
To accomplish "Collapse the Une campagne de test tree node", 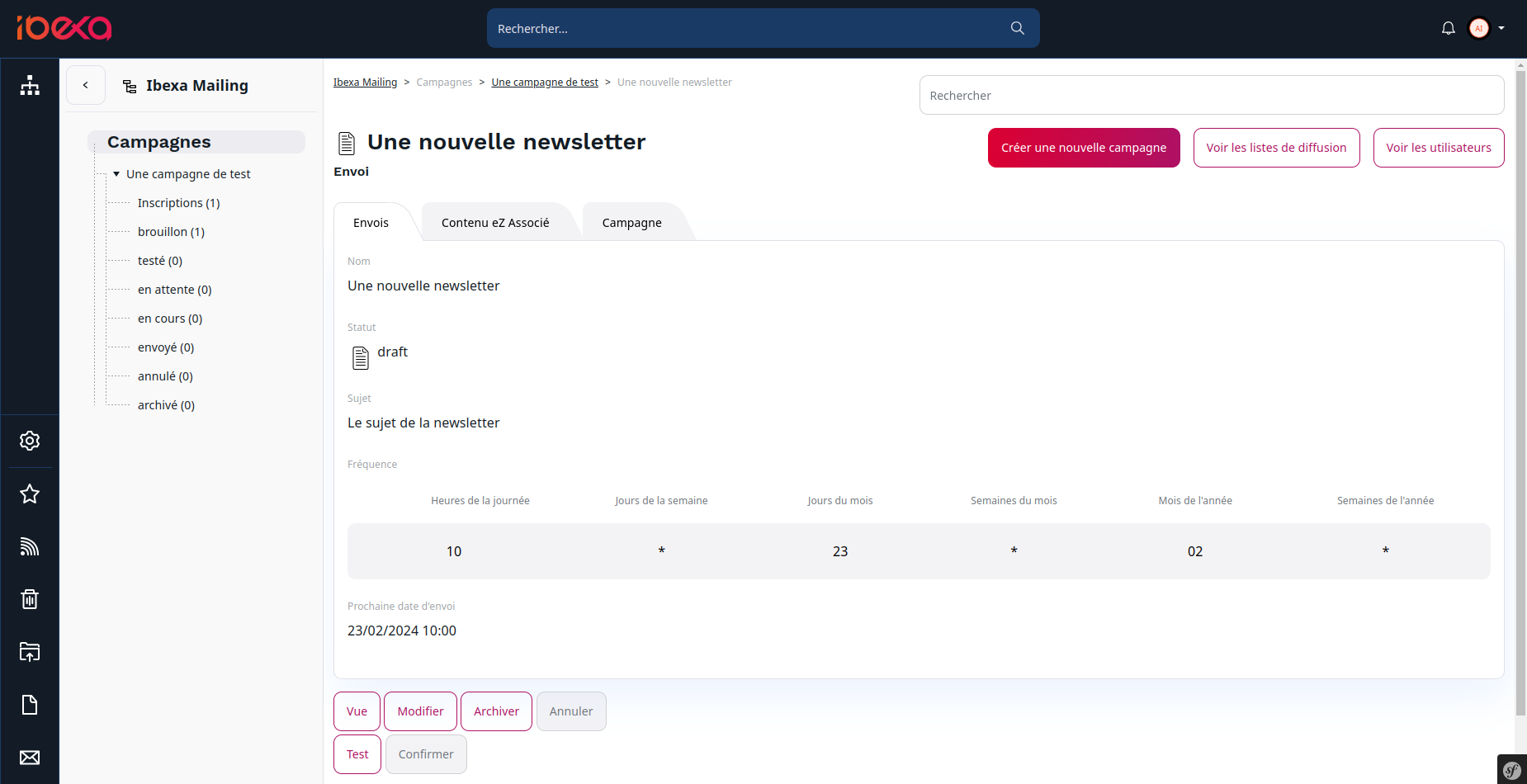I will (x=116, y=173).
